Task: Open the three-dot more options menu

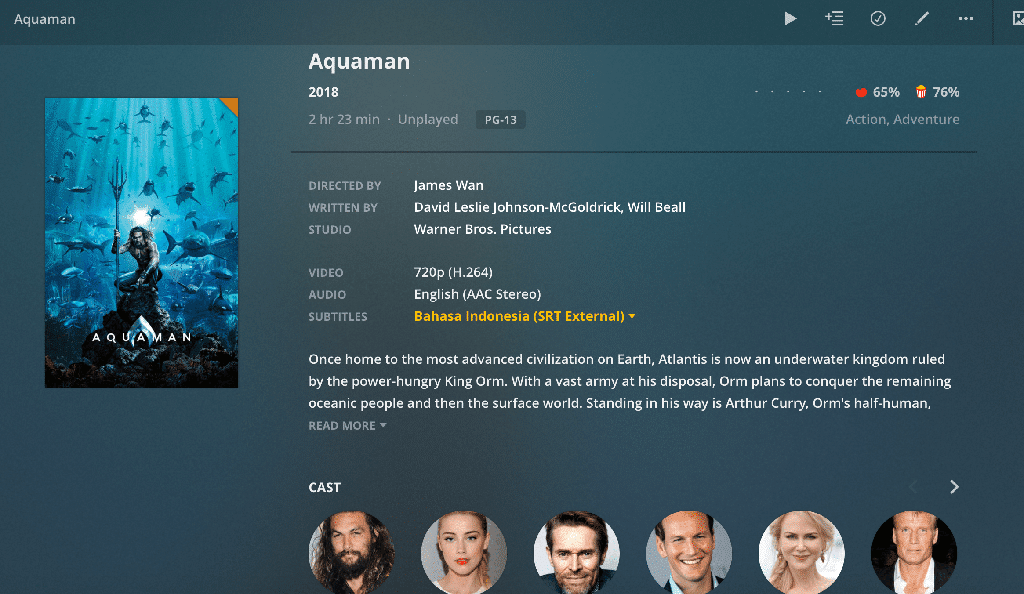Action: pyautogui.click(x=966, y=18)
